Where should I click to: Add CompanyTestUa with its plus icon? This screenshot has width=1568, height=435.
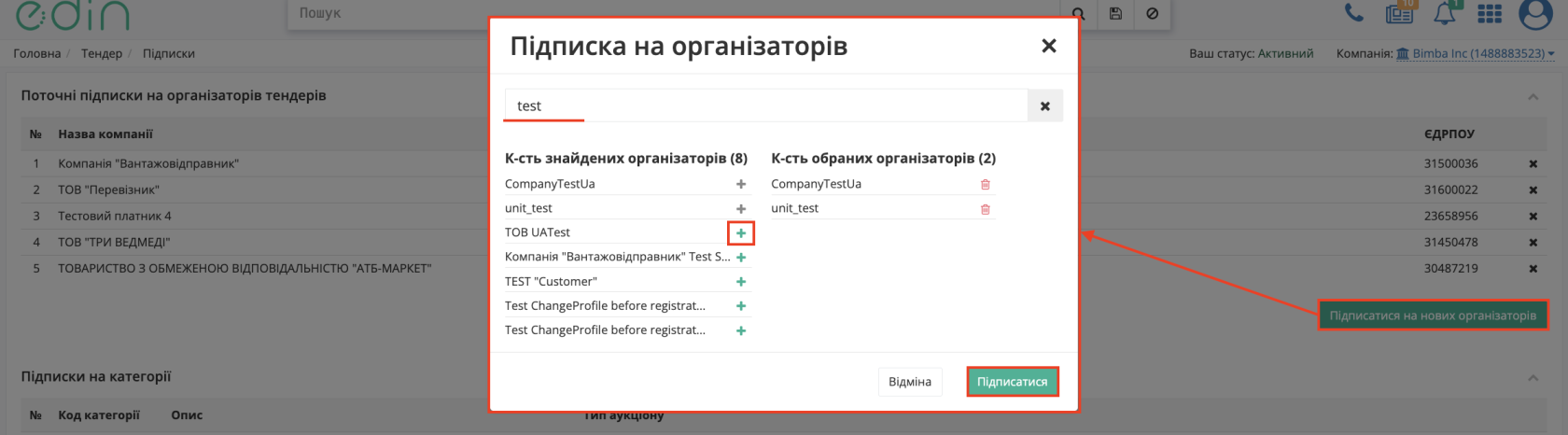click(741, 185)
